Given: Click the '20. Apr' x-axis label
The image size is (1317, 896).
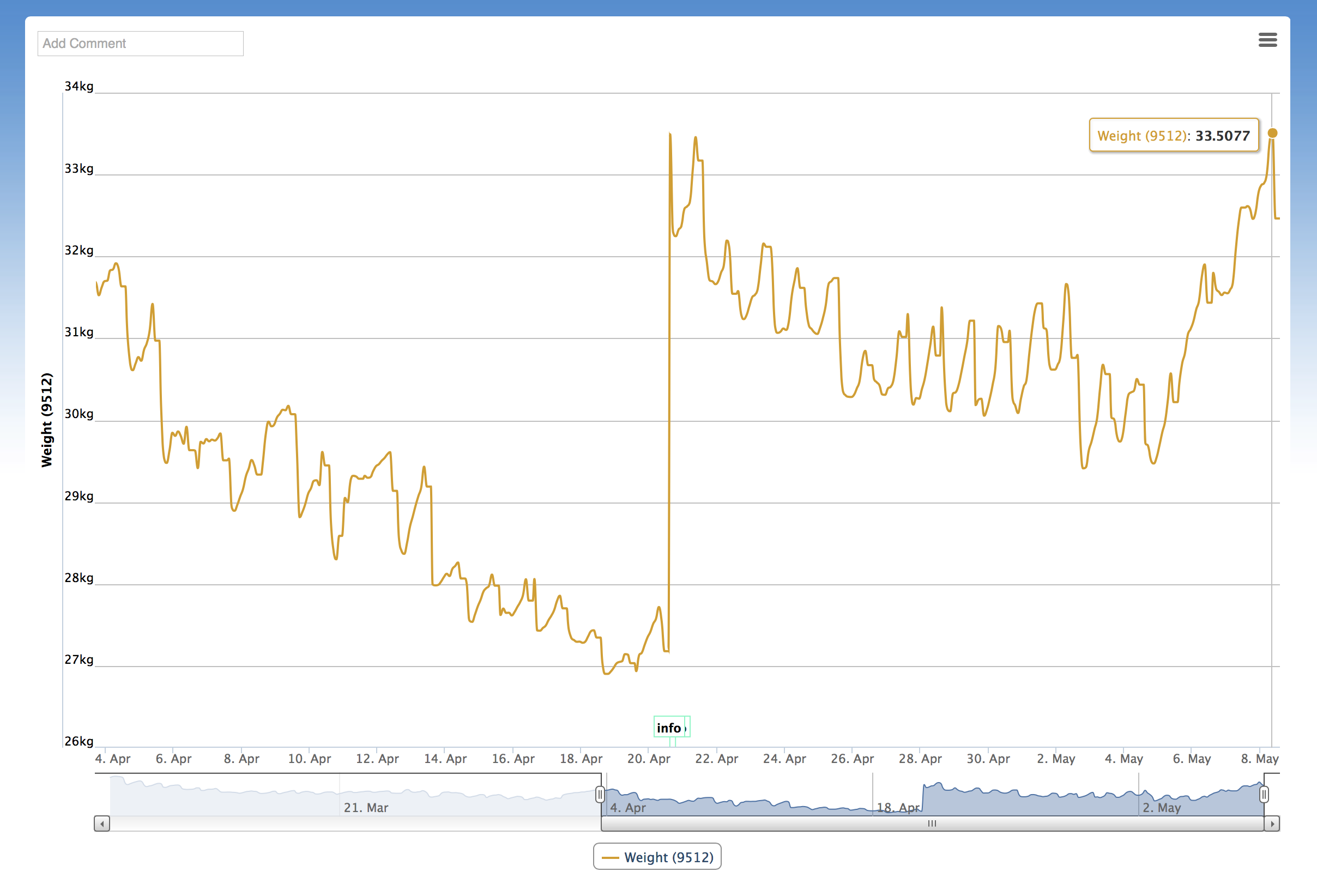Looking at the screenshot, I should 649,758.
